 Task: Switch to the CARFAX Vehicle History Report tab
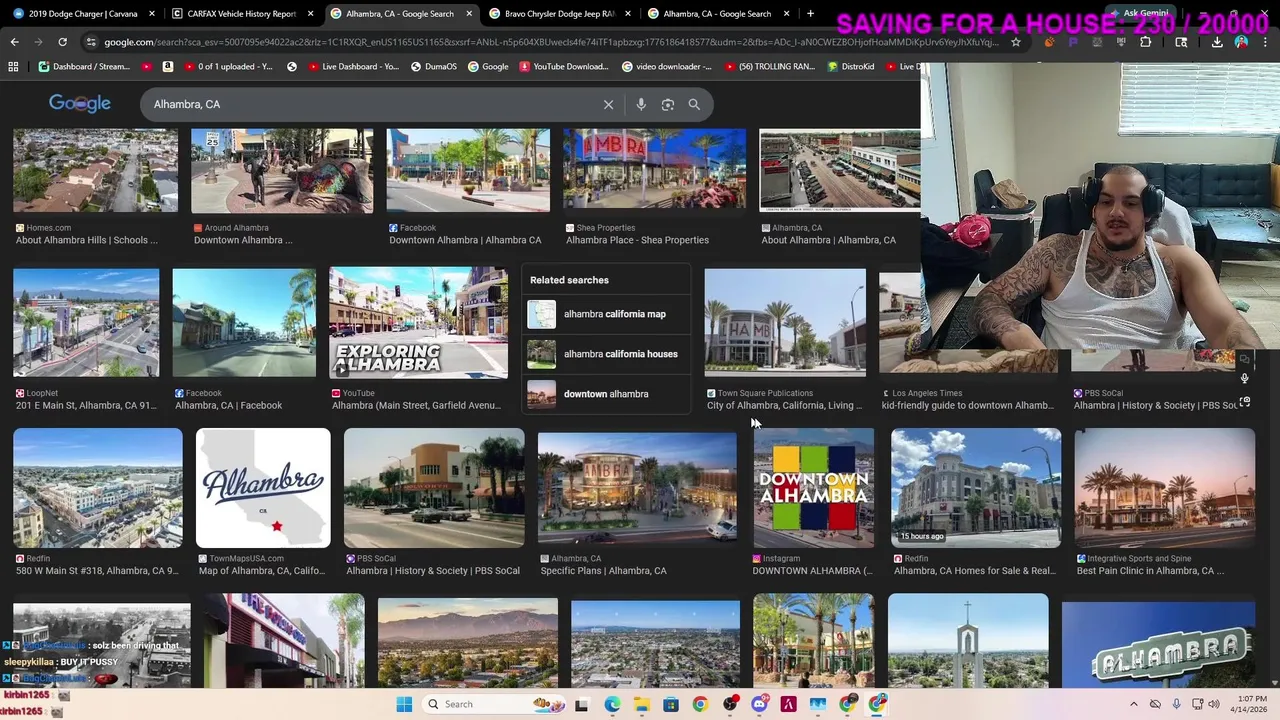click(242, 14)
